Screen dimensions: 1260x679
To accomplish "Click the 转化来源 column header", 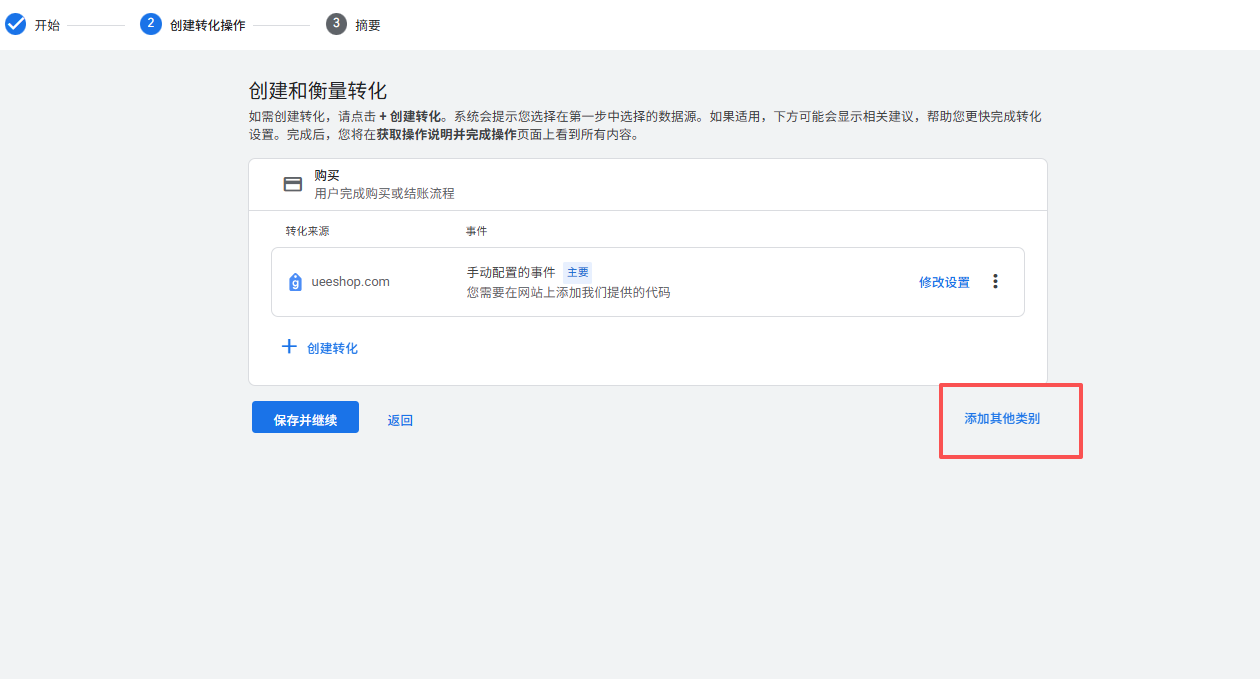I will click(x=307, y=231).
